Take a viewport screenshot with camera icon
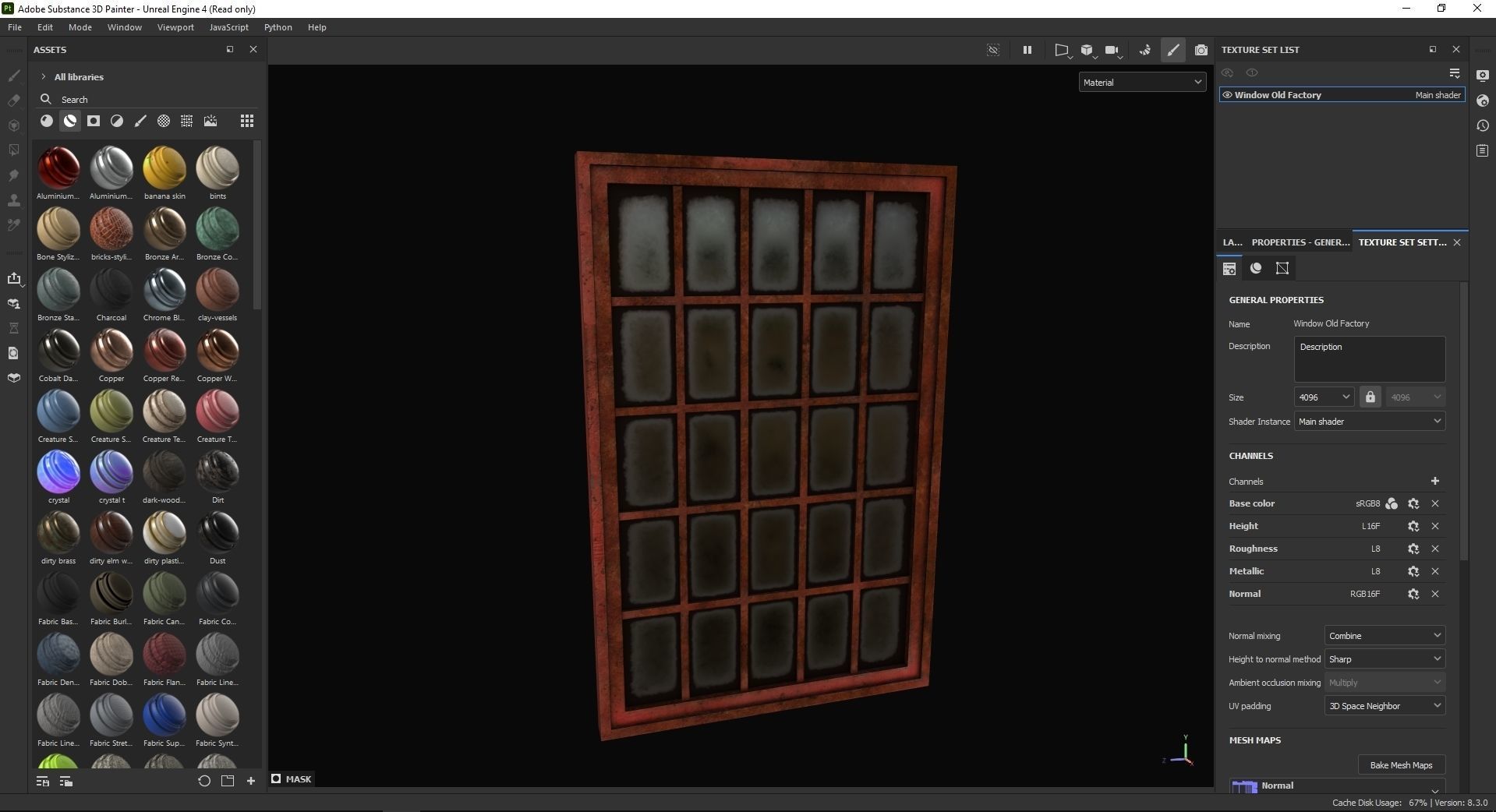1496x812 pixels. 1201,50
